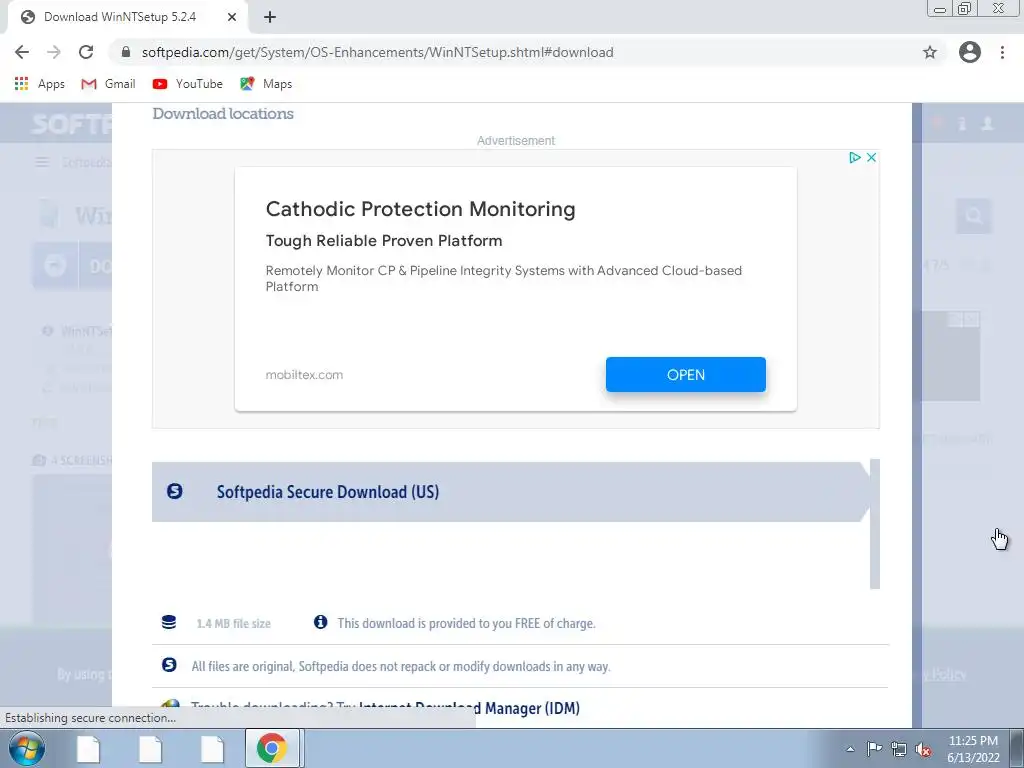Open the third pinned blank taskbar icon
The width and height of the screenshot is (1024, 768).
(212, 748)
